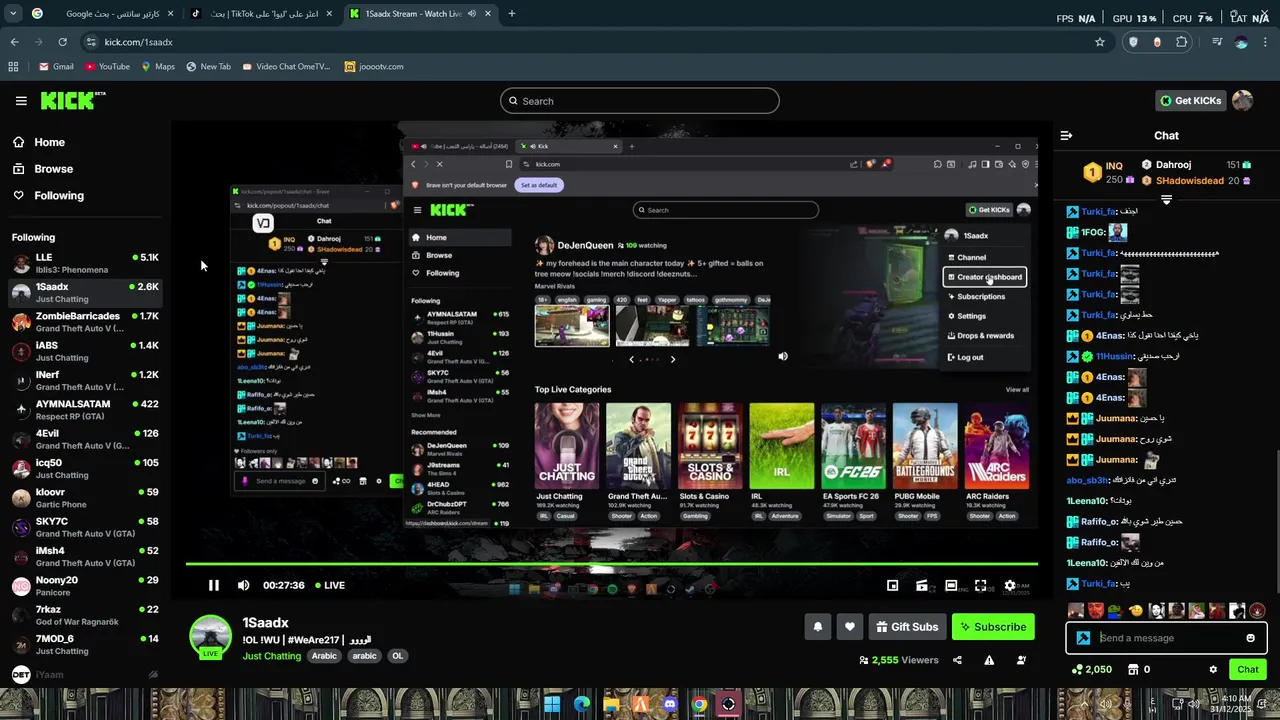Jump to LIVE in the player

tap(330, 586)
